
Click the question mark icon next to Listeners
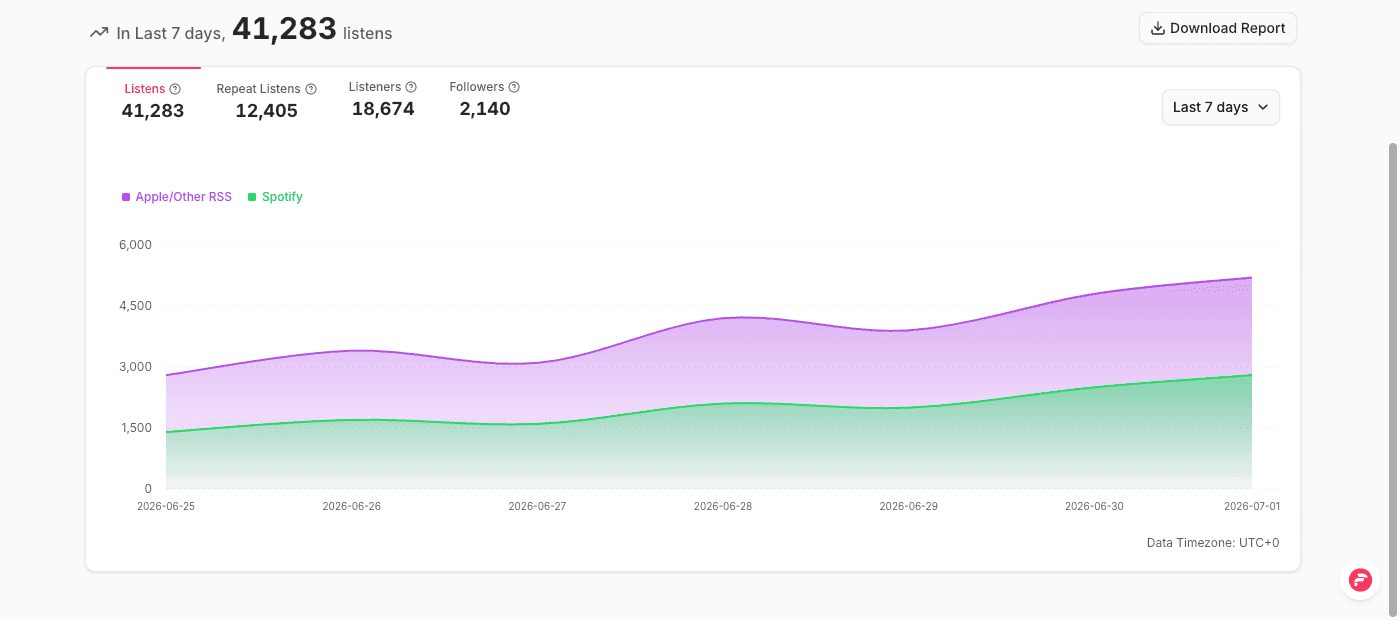coord(411,87)
